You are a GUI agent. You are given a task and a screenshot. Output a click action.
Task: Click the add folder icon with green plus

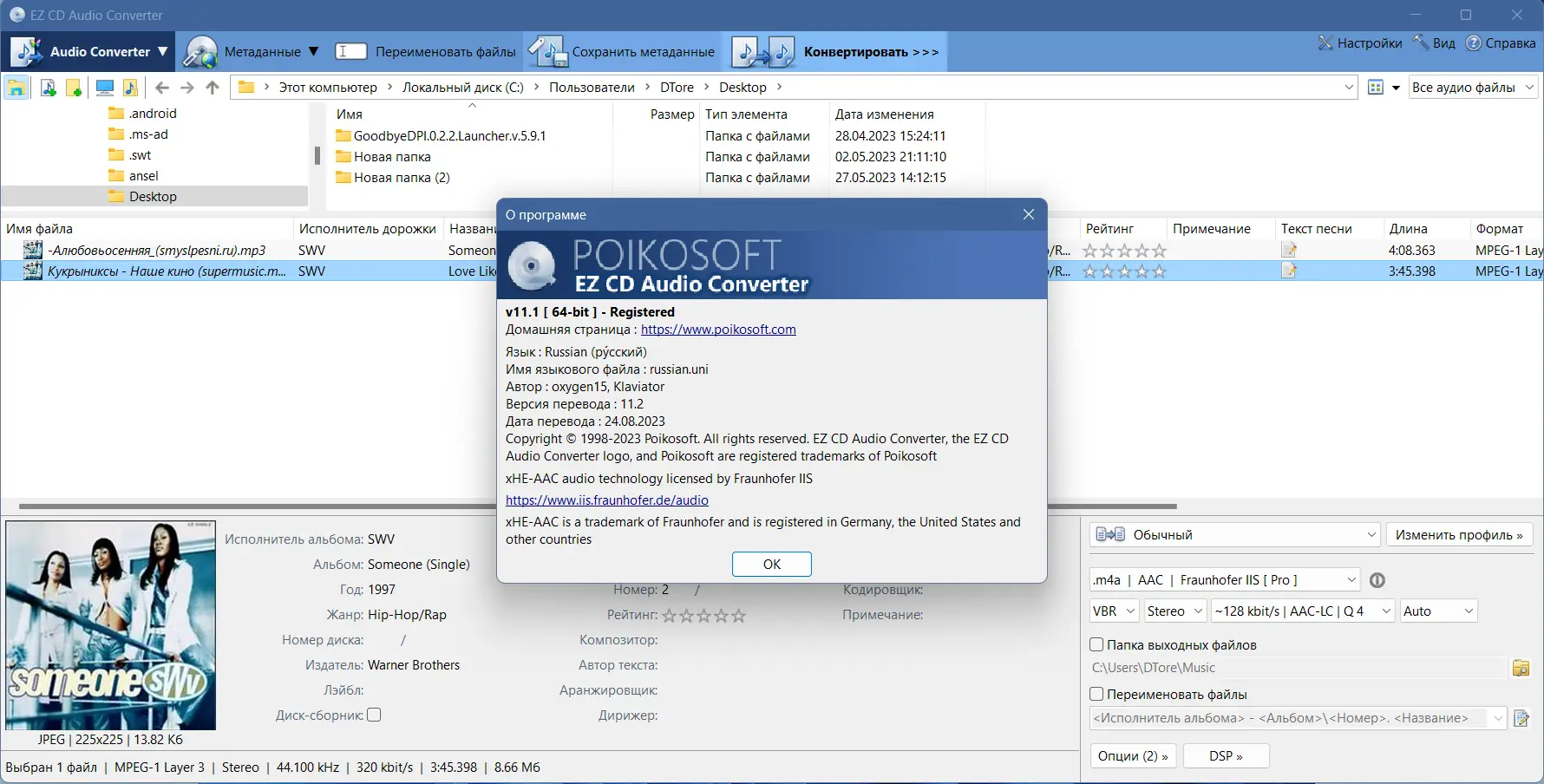tap(74, 88)
